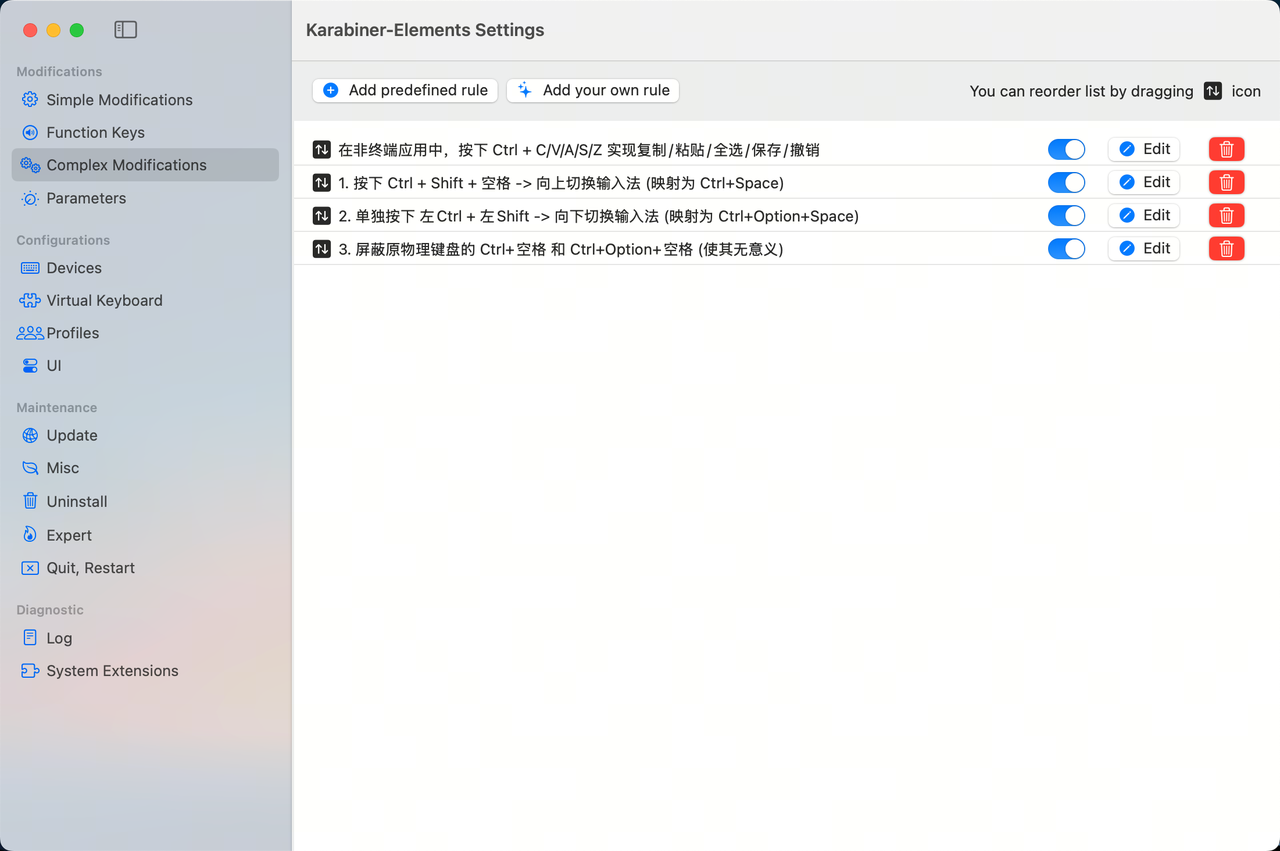Edit rule "3. 屏蔽原物理键盘的"
Viewport: 1280px width, 851px height.
[1144, 248]
